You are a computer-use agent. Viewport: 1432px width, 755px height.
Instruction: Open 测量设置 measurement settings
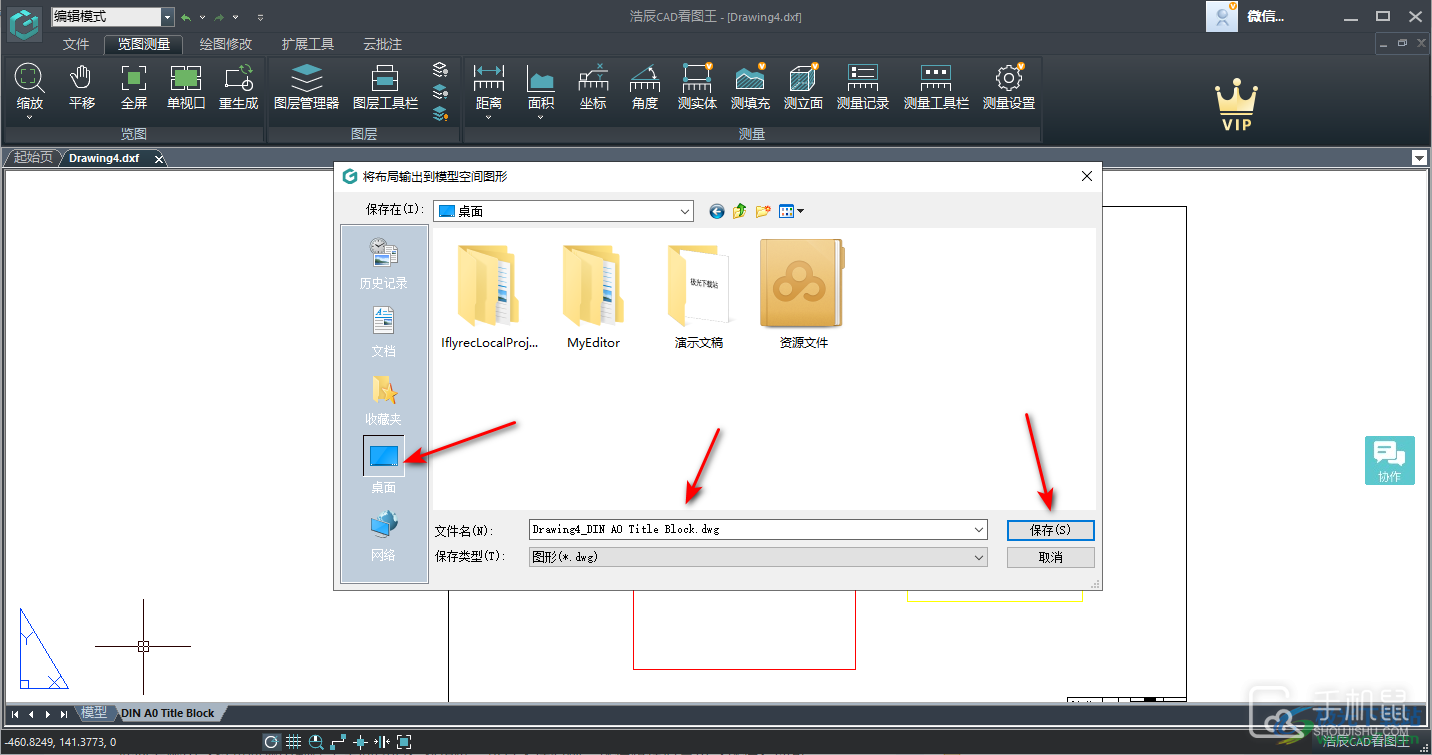pyautogui.click(x=1008, y=88)
